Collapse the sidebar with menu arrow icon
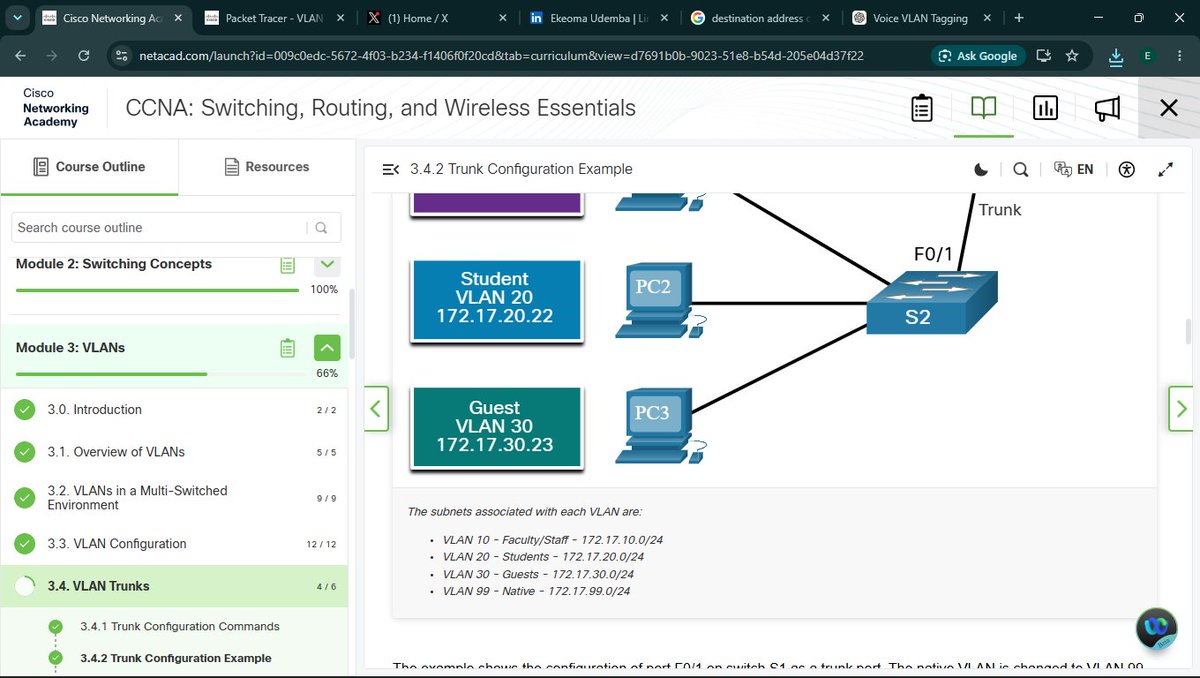The image size is (1200, 678). point(391,170)
